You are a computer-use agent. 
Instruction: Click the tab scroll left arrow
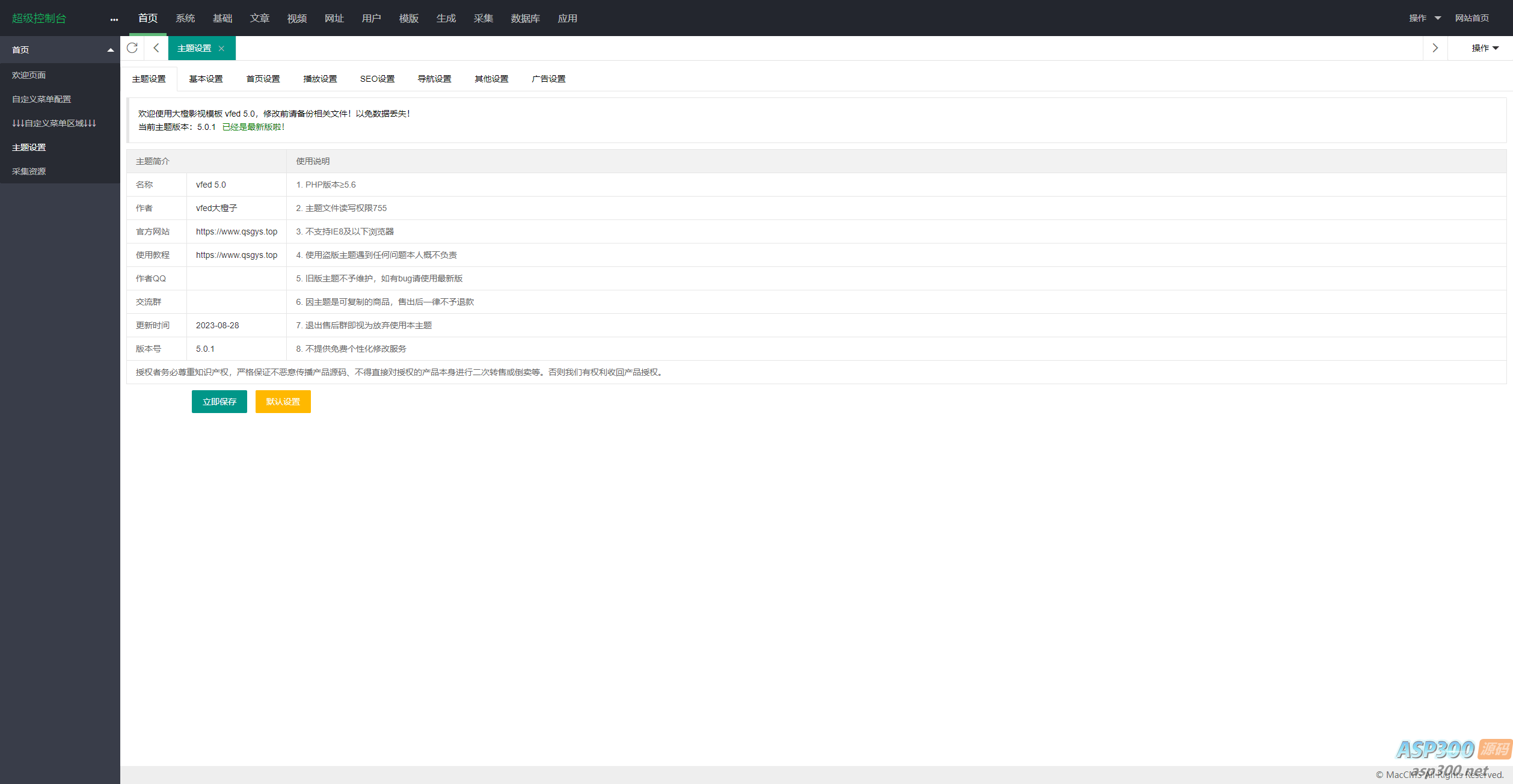click(x=156, y=48)
